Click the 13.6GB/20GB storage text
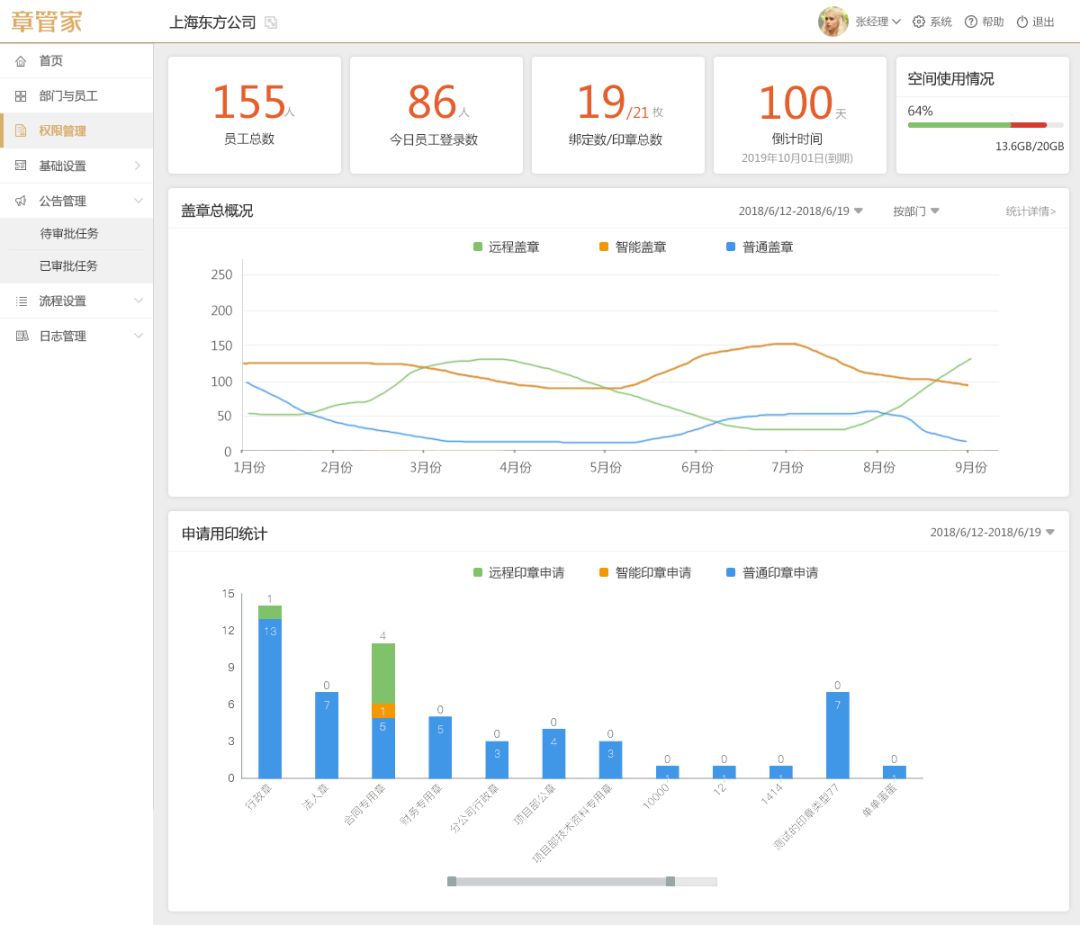 pos(1030,147)
